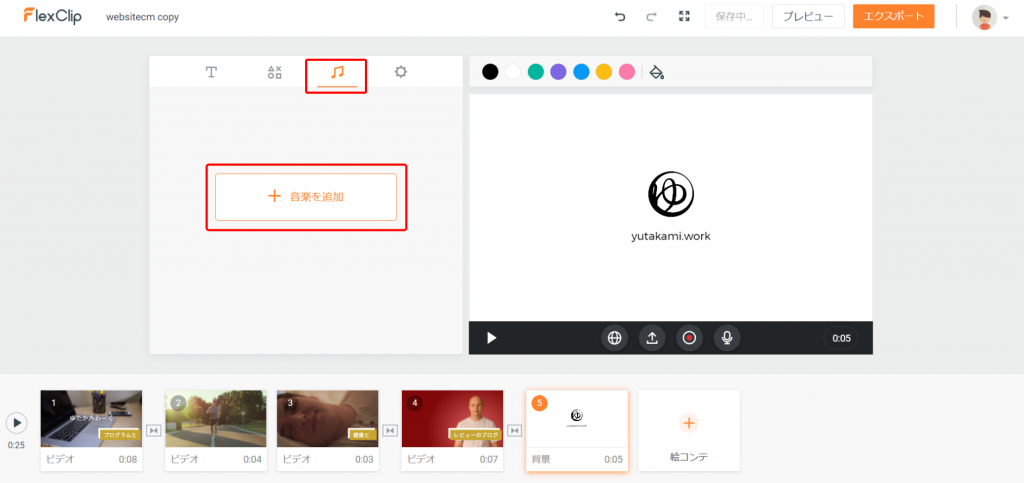Click the redo arrow icon

651,17
